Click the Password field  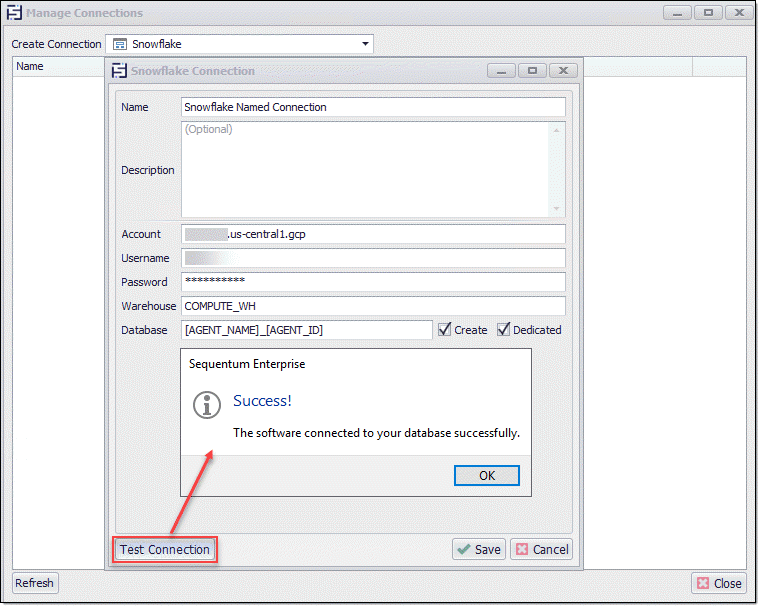pyautogui.click(x=373, y=282)
